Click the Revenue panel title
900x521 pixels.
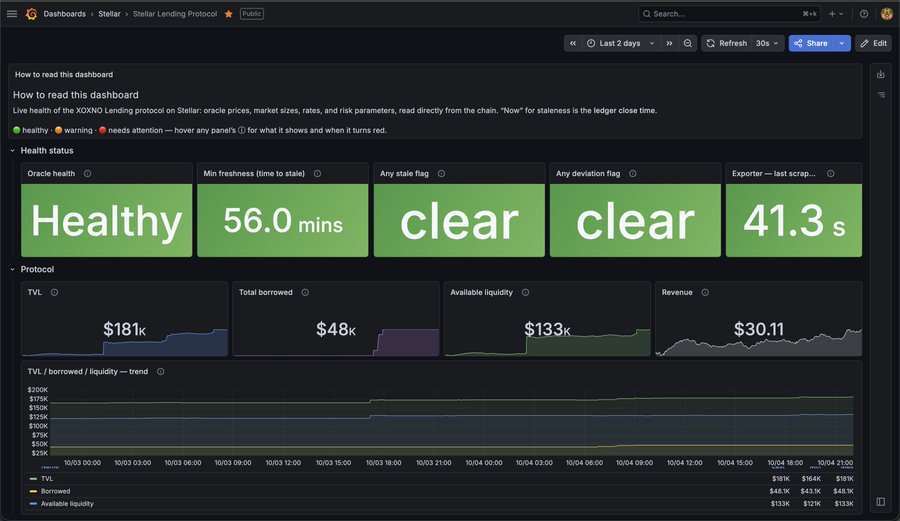pyautogui.click(x=677, y=292)
